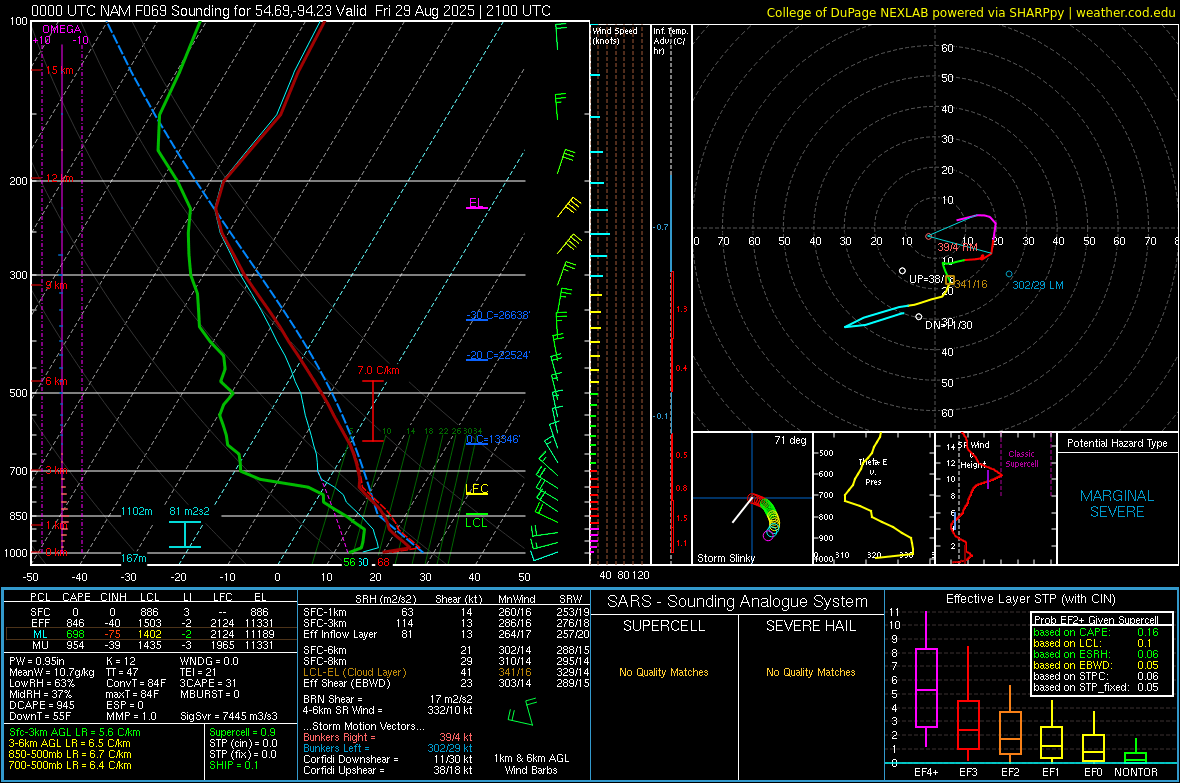The height and width of the screenshot is (783, 1180).
Task: Click the 71 deg slinky tilt value
Action: [x=790, y=440]
